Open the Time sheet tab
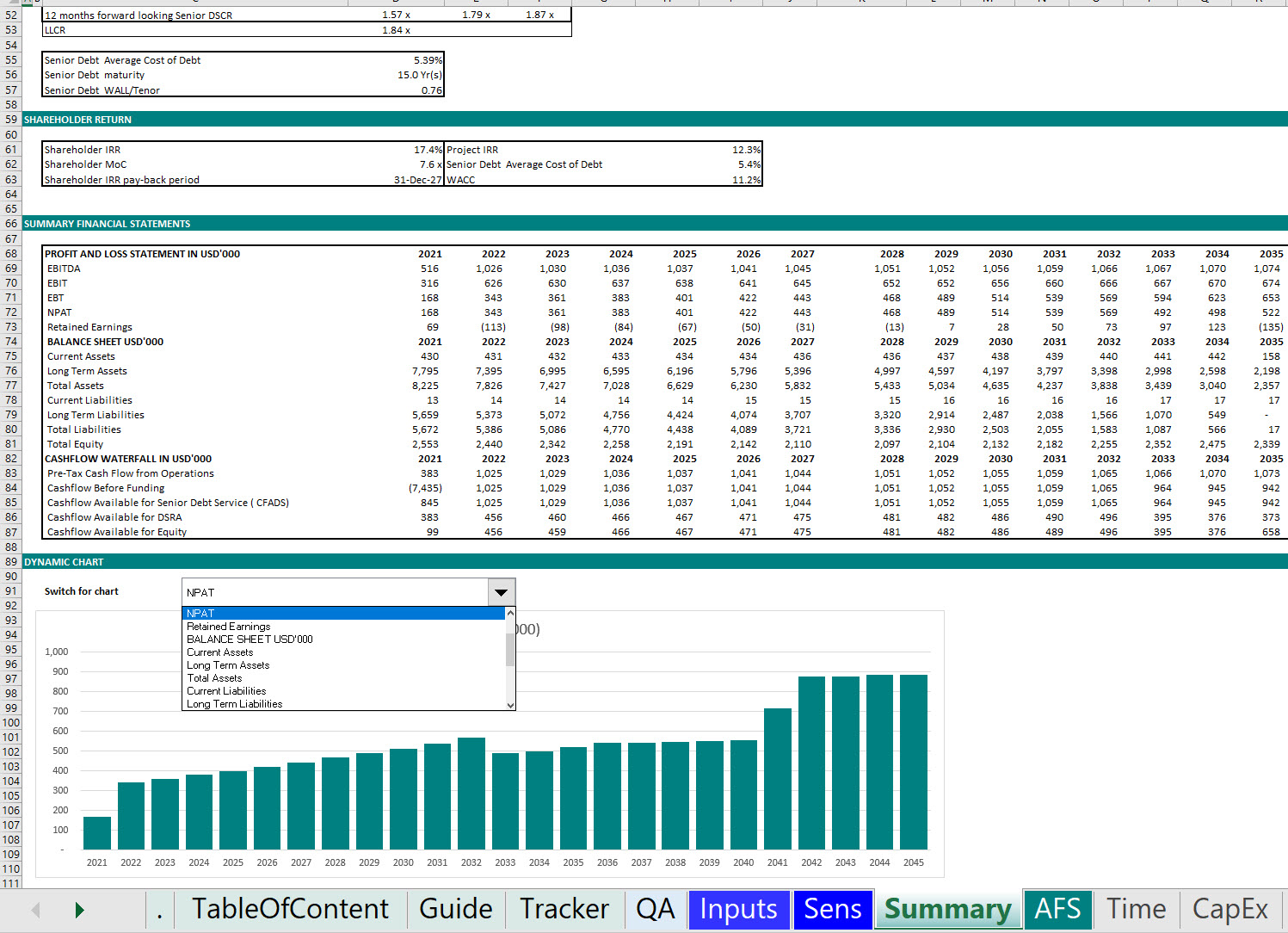Viewport: 1288px width, 933px height. [x=1136, y=909]
